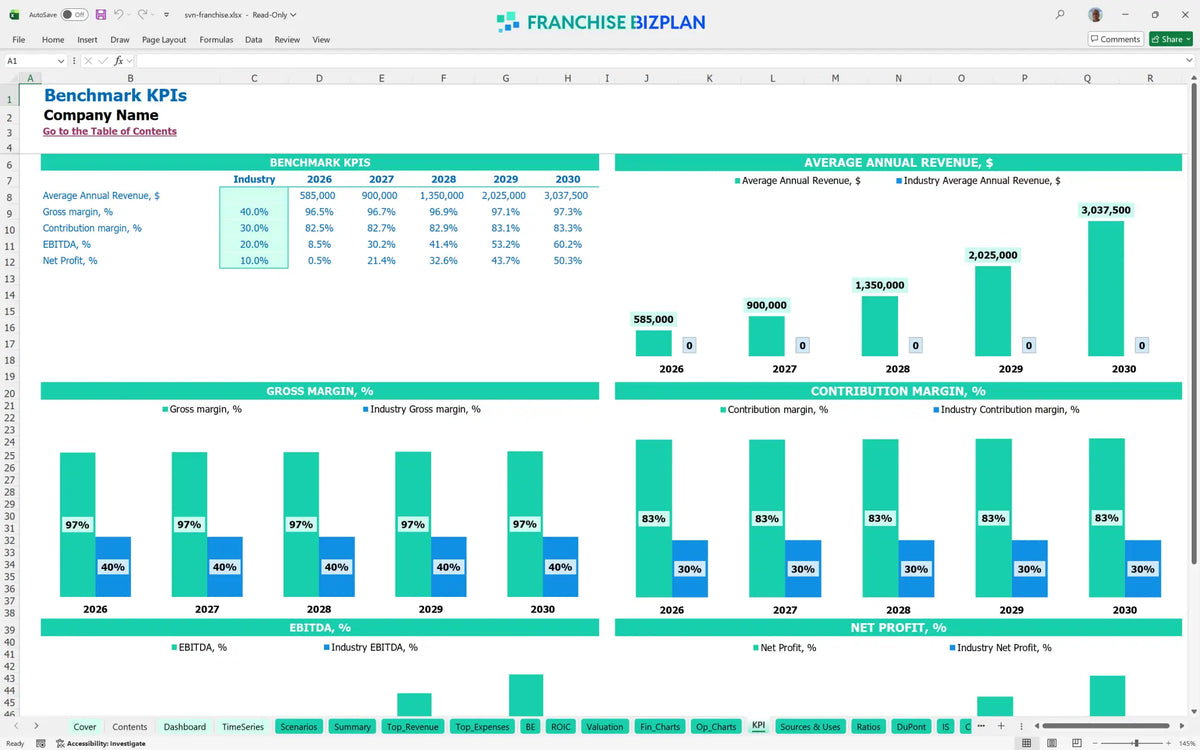This screenshot has width=1200, height=750.
Task: Open the Dashboard sheet tab
Action: click(185, 727)
